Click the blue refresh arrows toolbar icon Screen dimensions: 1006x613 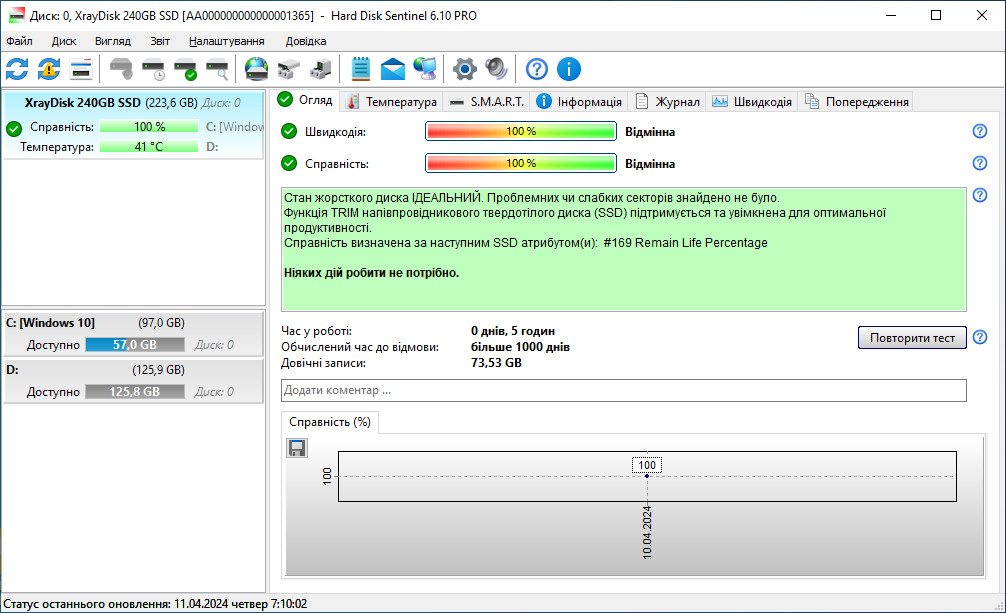pos(17,69)
